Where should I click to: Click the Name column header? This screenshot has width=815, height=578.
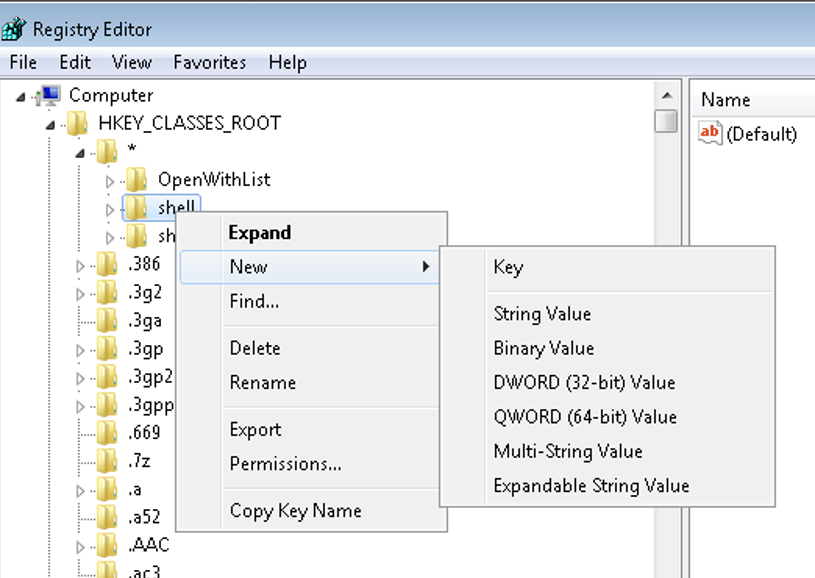(753, 99)
